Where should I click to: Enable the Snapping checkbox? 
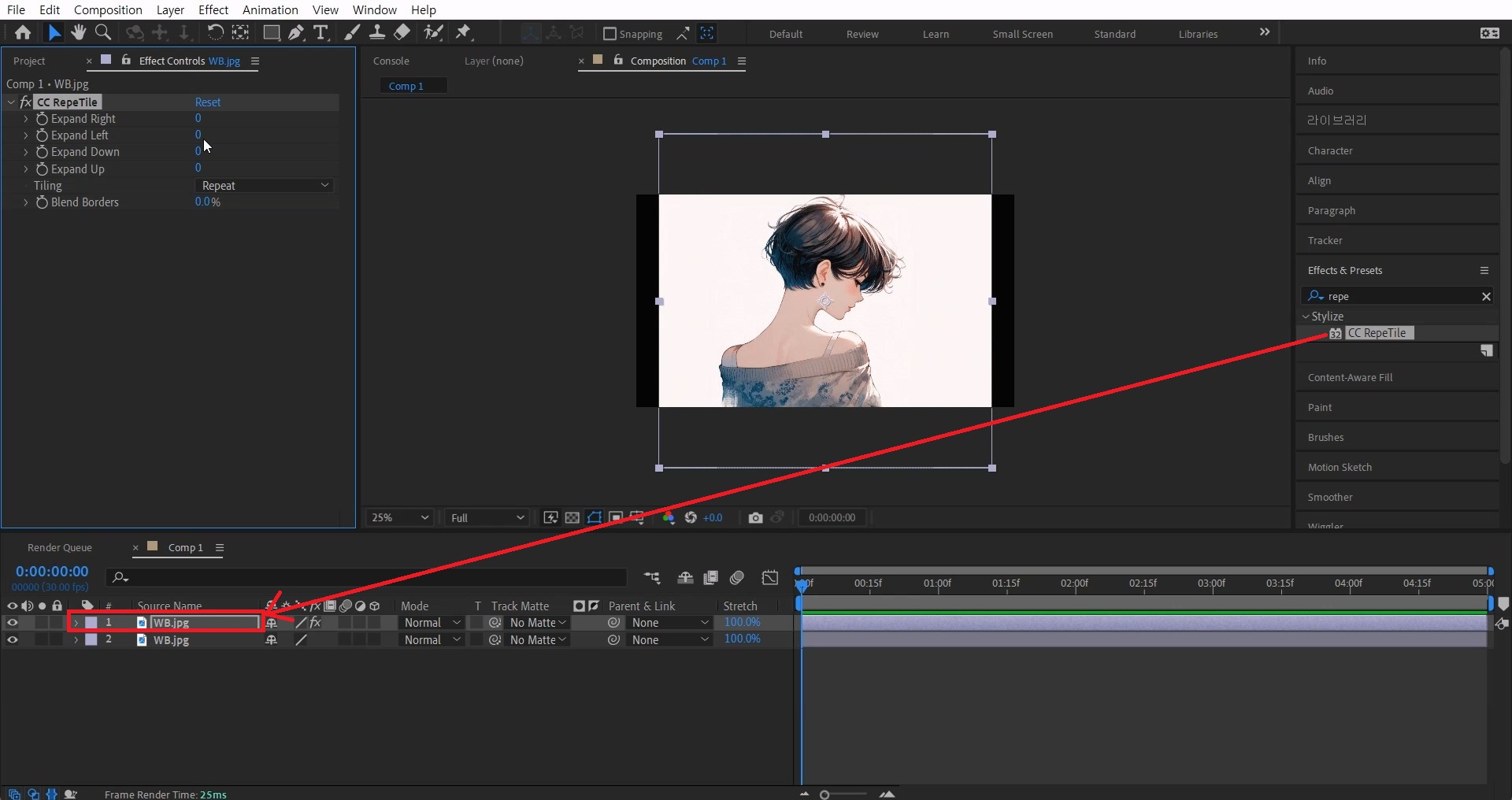pos(610,34)
